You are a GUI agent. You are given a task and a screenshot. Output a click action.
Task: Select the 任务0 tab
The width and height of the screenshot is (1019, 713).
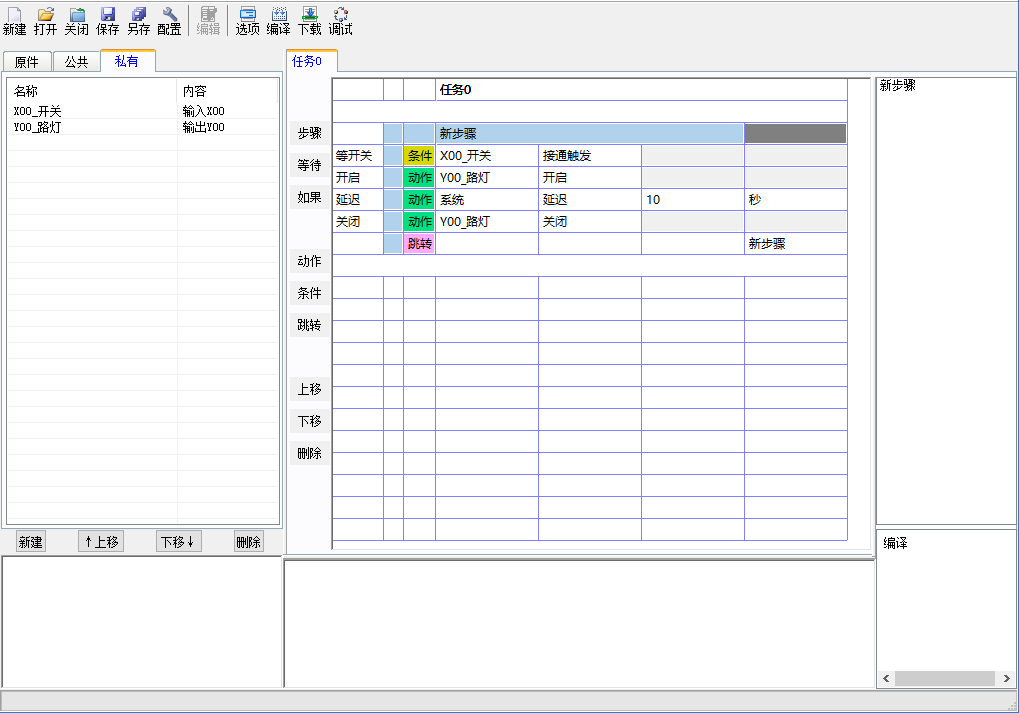[x=307, y=61]
